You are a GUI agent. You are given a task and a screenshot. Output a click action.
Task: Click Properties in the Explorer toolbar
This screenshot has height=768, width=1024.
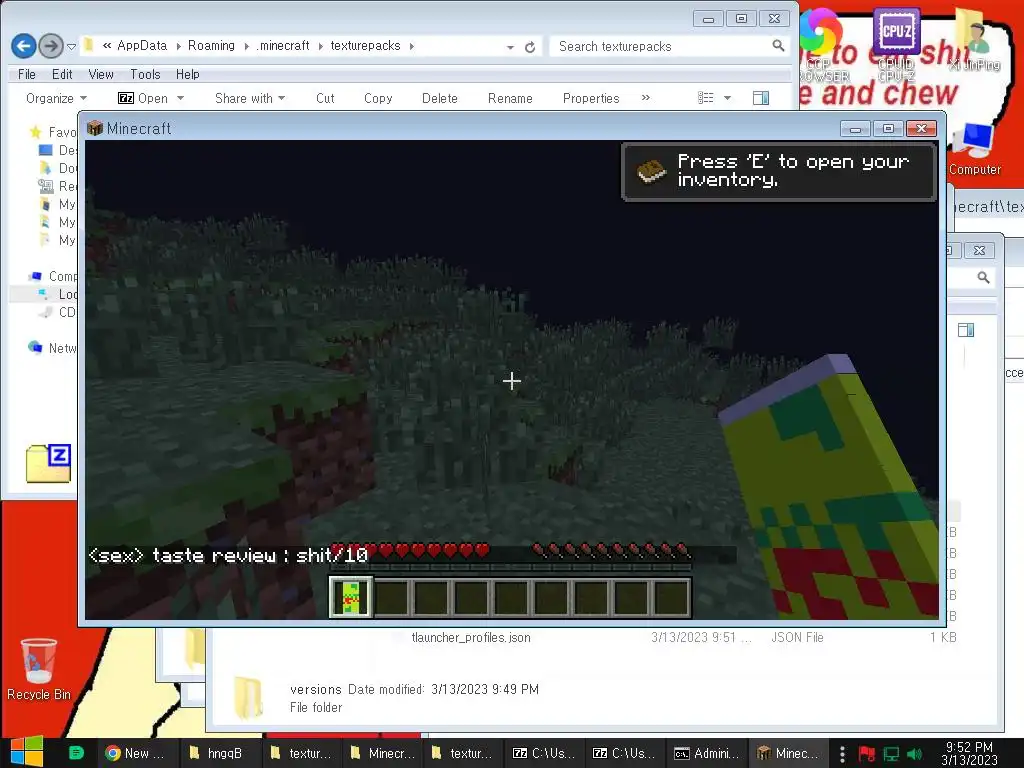(x=591, y=99)
